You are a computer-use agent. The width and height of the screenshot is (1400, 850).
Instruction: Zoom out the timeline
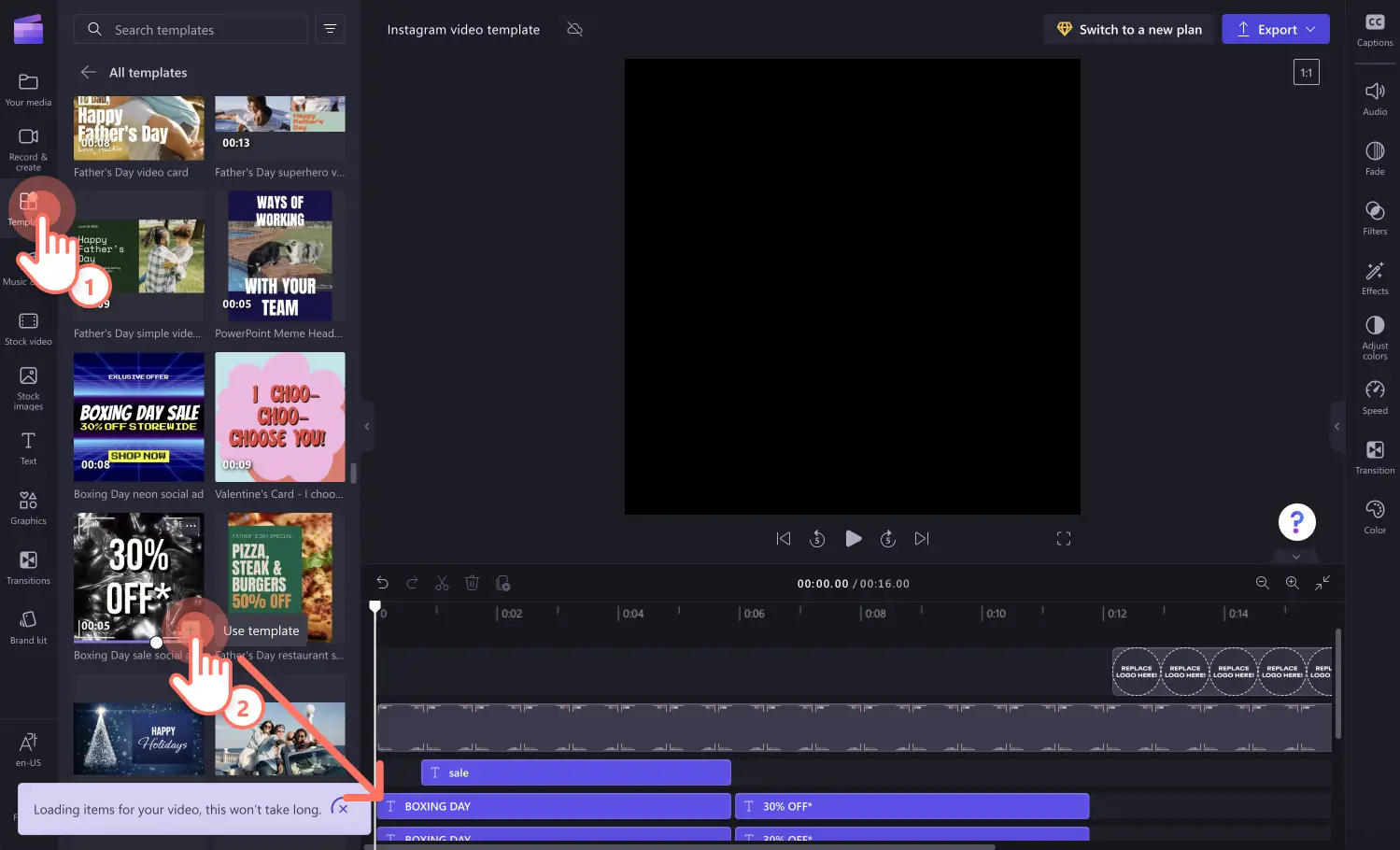(1262, 583)
